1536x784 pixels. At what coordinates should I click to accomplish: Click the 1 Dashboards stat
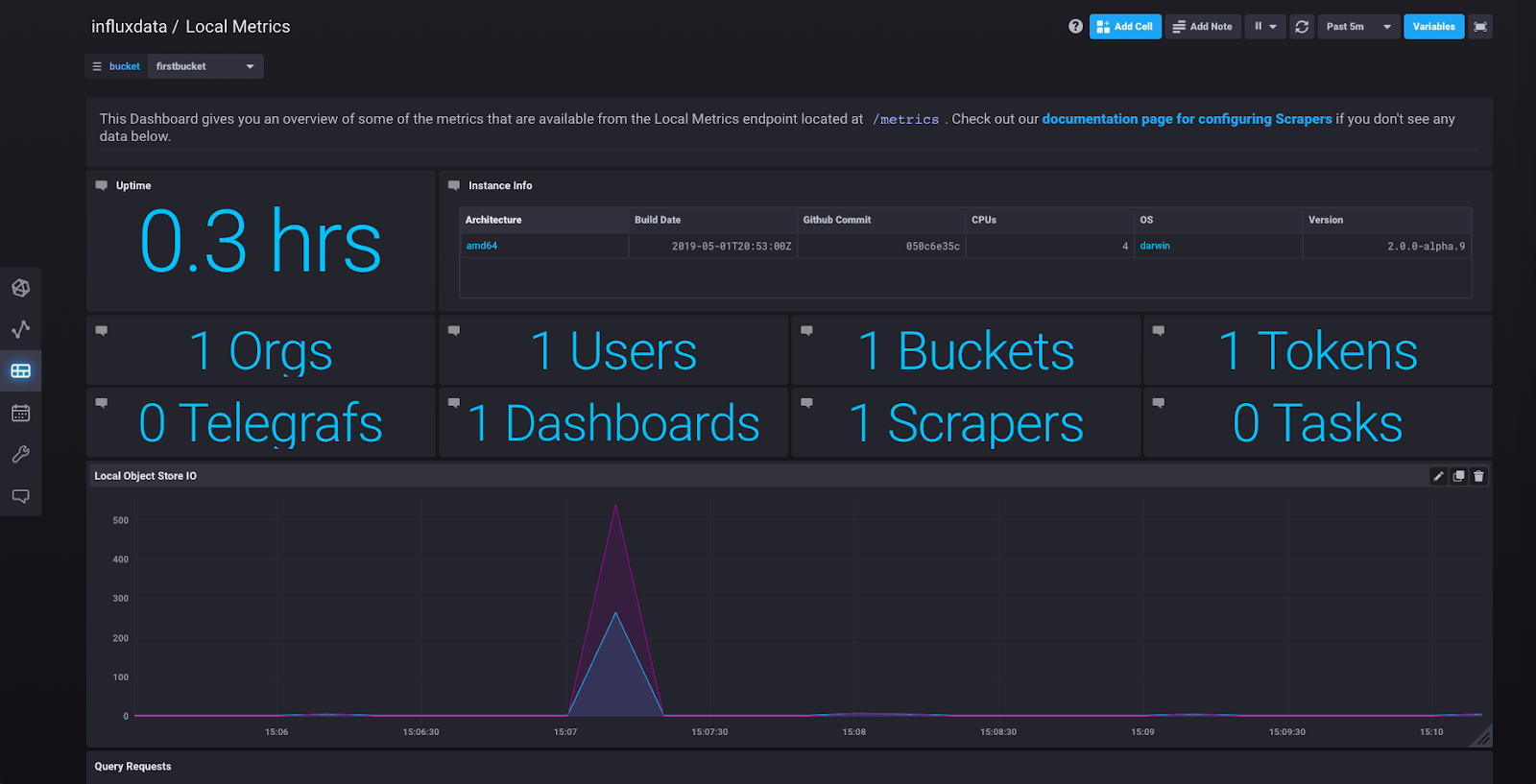(613, 423)
